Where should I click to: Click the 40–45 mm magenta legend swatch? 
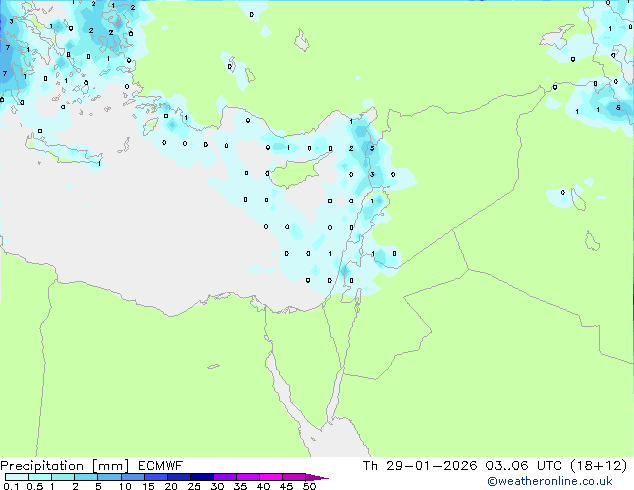coord(271,477)
